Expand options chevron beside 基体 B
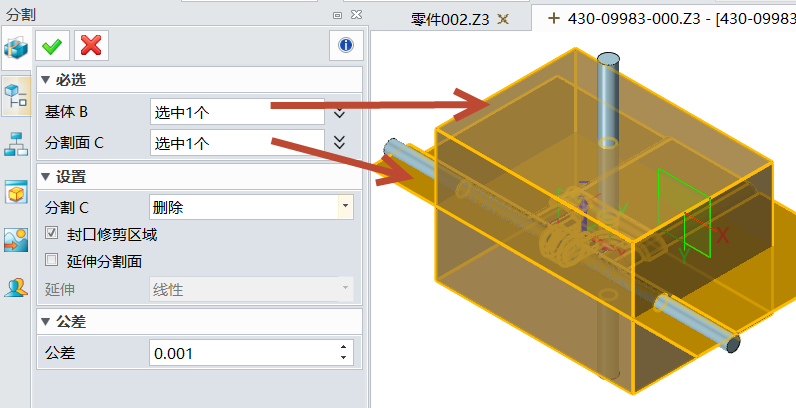The height and width of the screenshot is (408, 796). (340, 112)
